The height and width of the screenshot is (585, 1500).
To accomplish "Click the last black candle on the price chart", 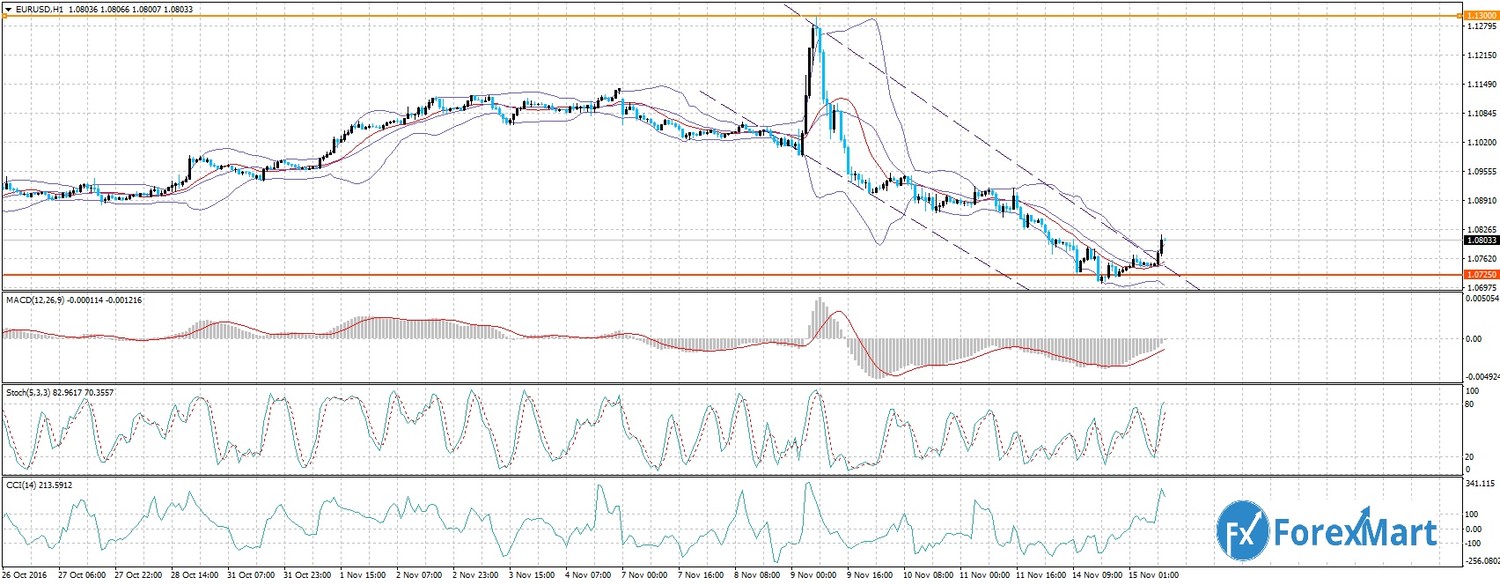I will click(1161, 245).
